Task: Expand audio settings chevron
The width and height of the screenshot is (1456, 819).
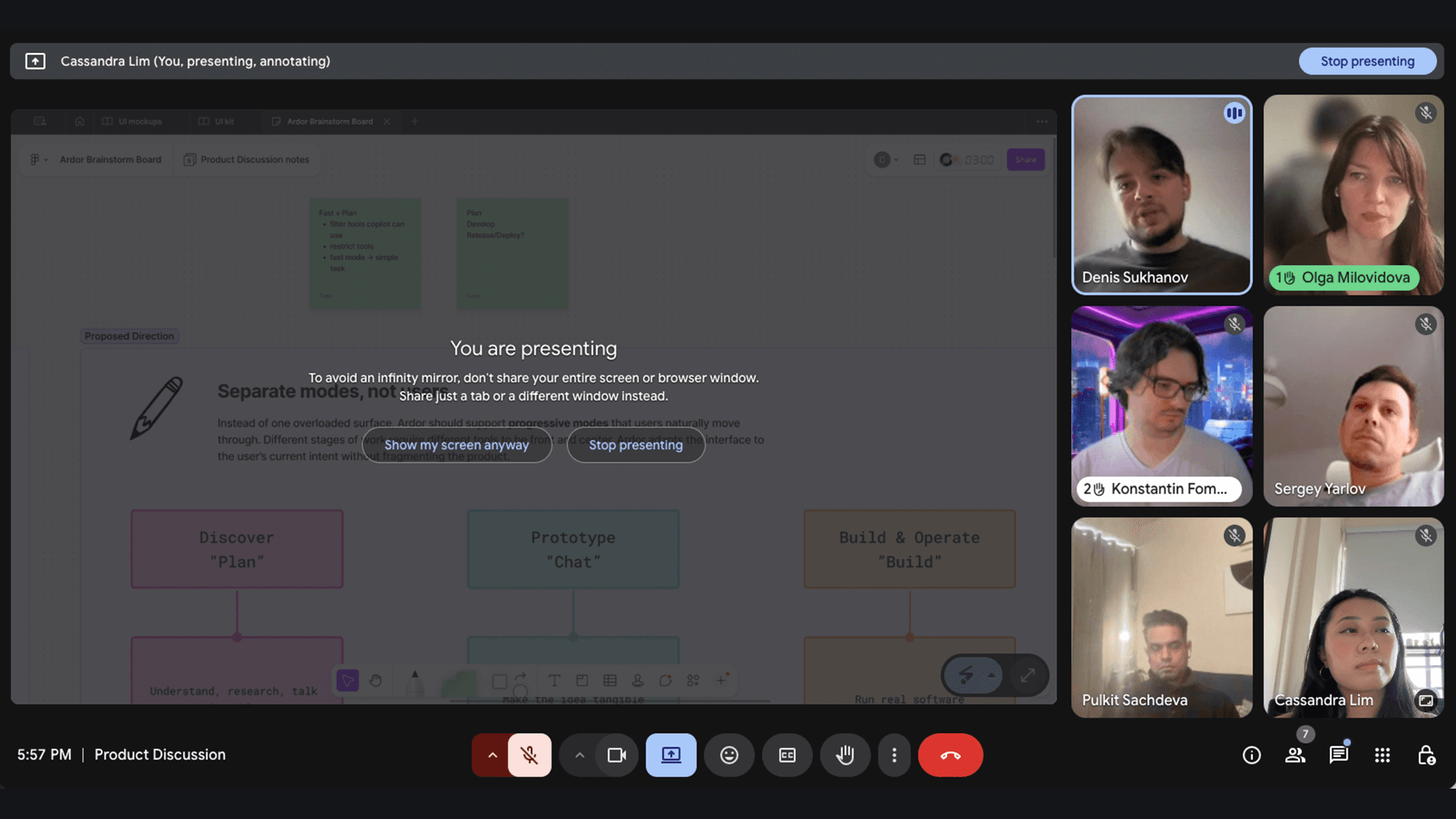Action: [492, 755]
